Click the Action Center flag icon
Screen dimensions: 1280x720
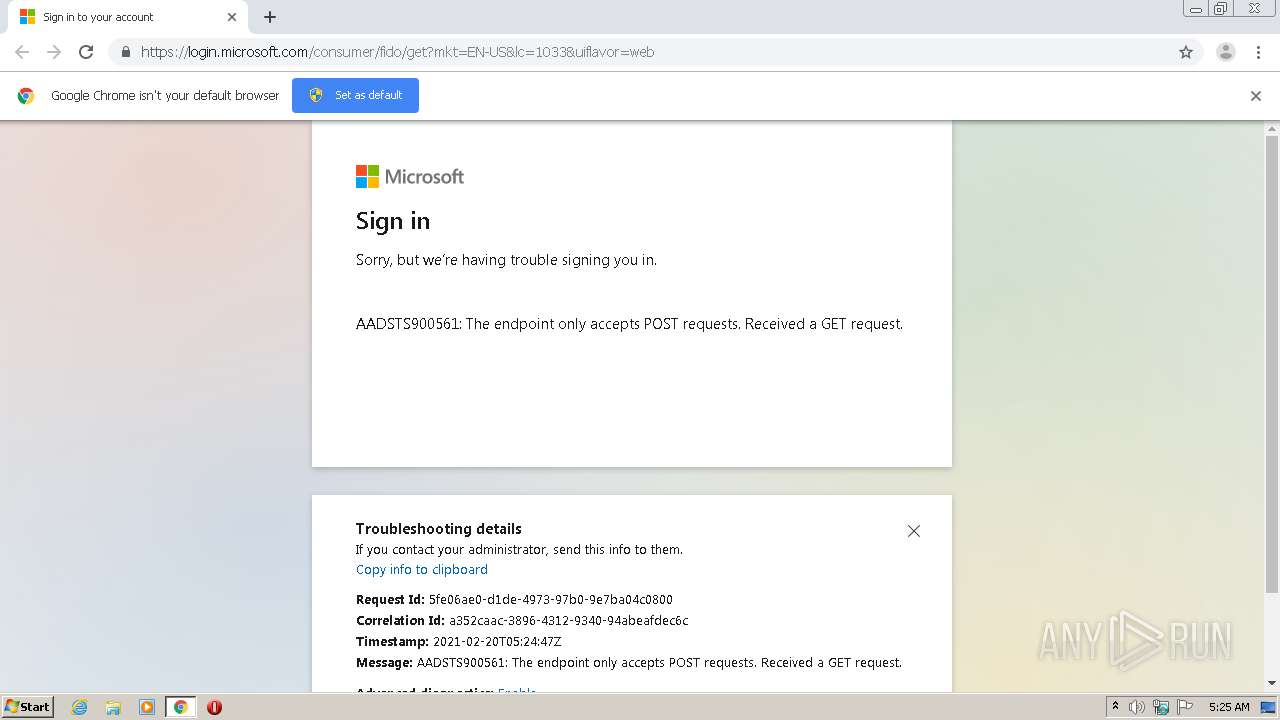(x=1185, y=707)
